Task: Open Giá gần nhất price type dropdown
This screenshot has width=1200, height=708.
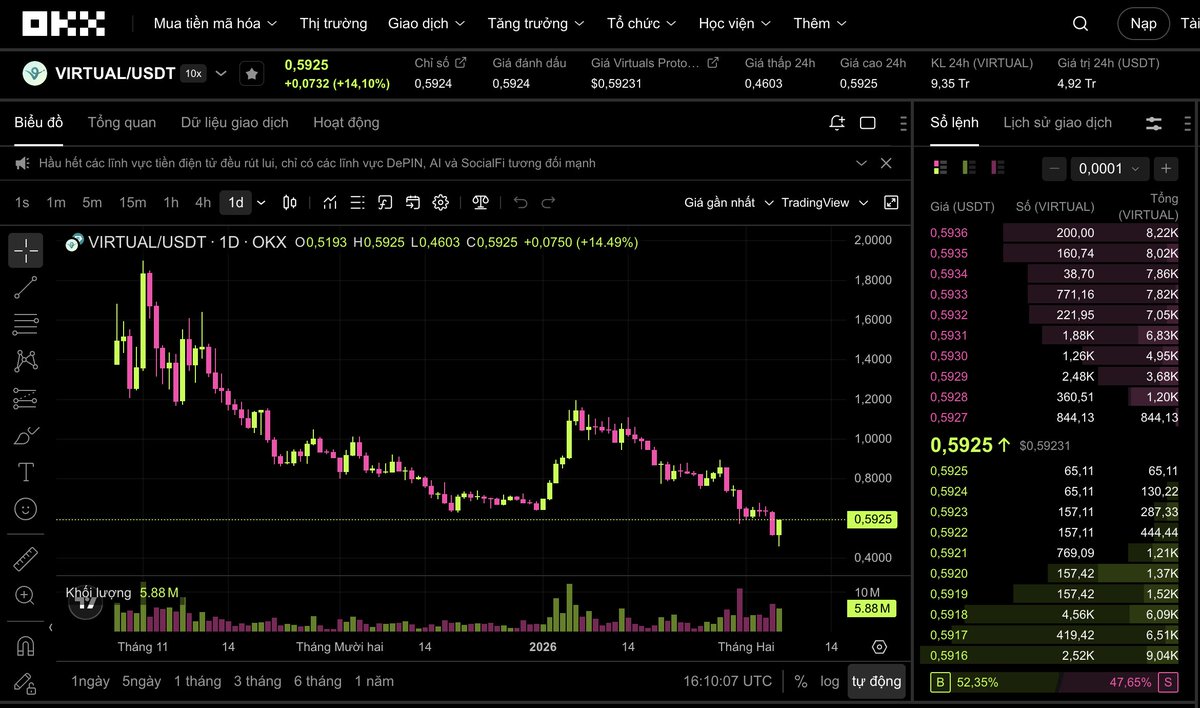Action: tap(729, 203)
